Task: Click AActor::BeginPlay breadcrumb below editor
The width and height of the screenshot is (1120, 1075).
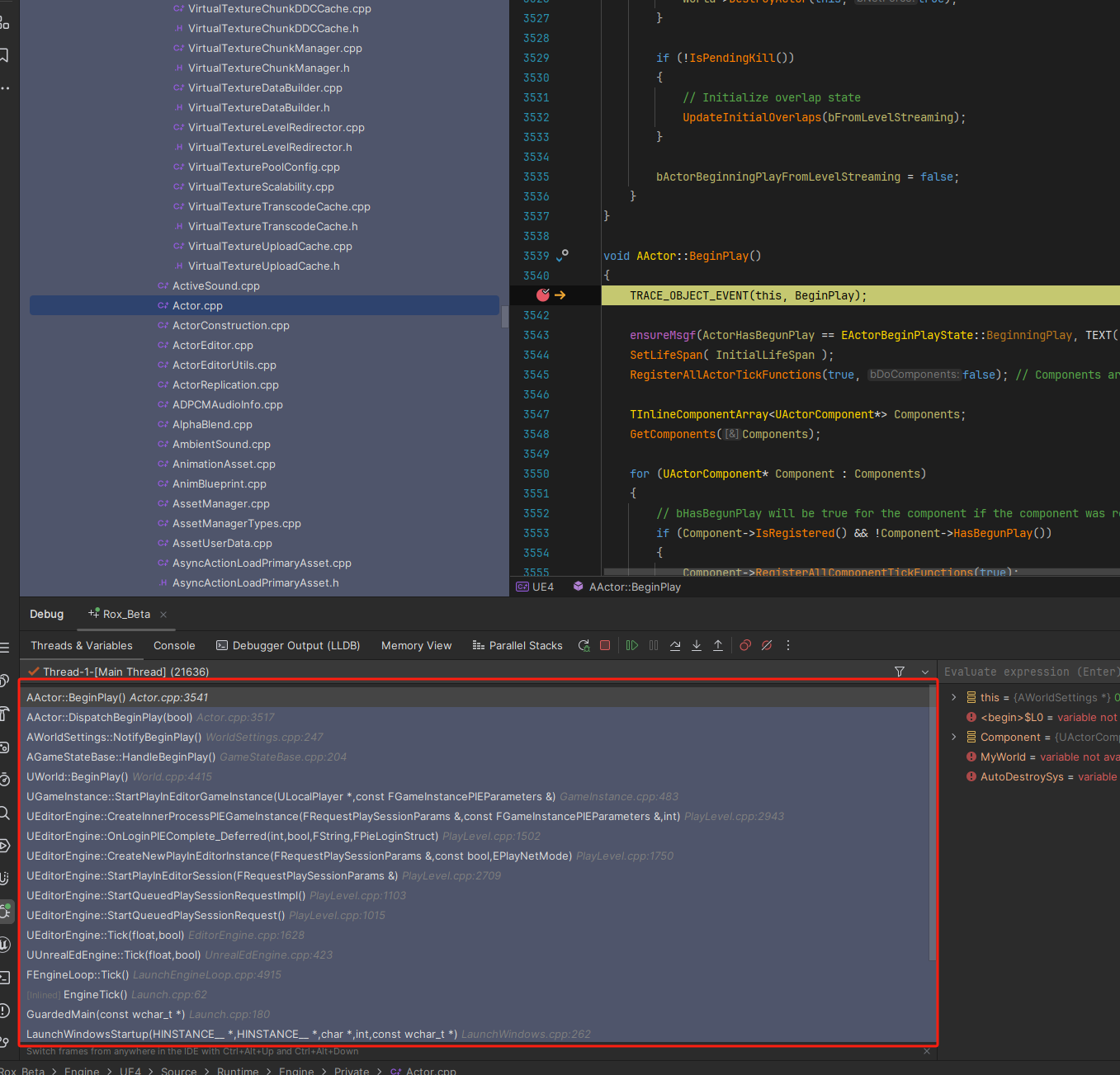Action: tap(627, 587)
